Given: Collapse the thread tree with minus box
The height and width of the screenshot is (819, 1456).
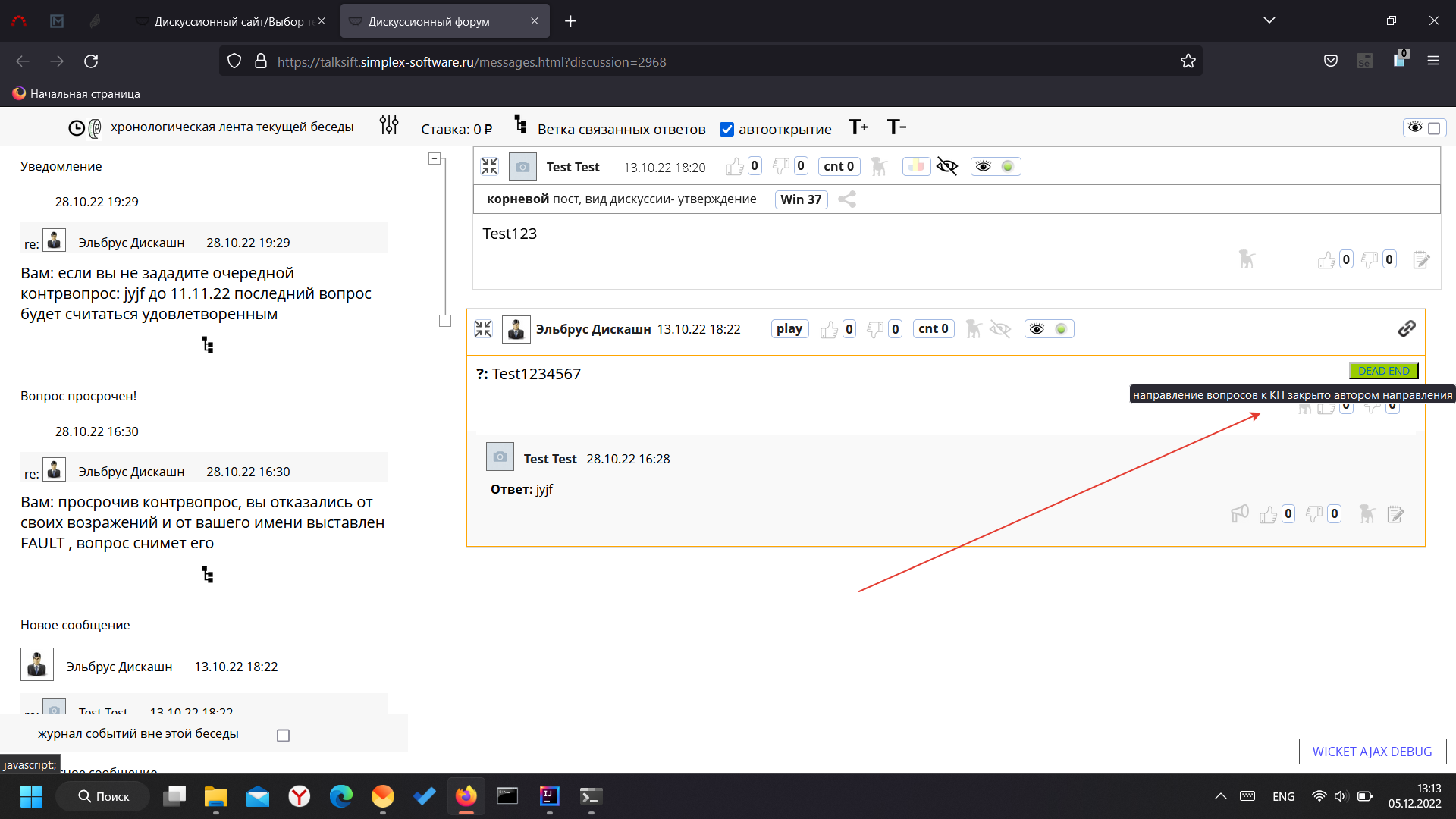Looking at the screenshot, I should (435, 158).
